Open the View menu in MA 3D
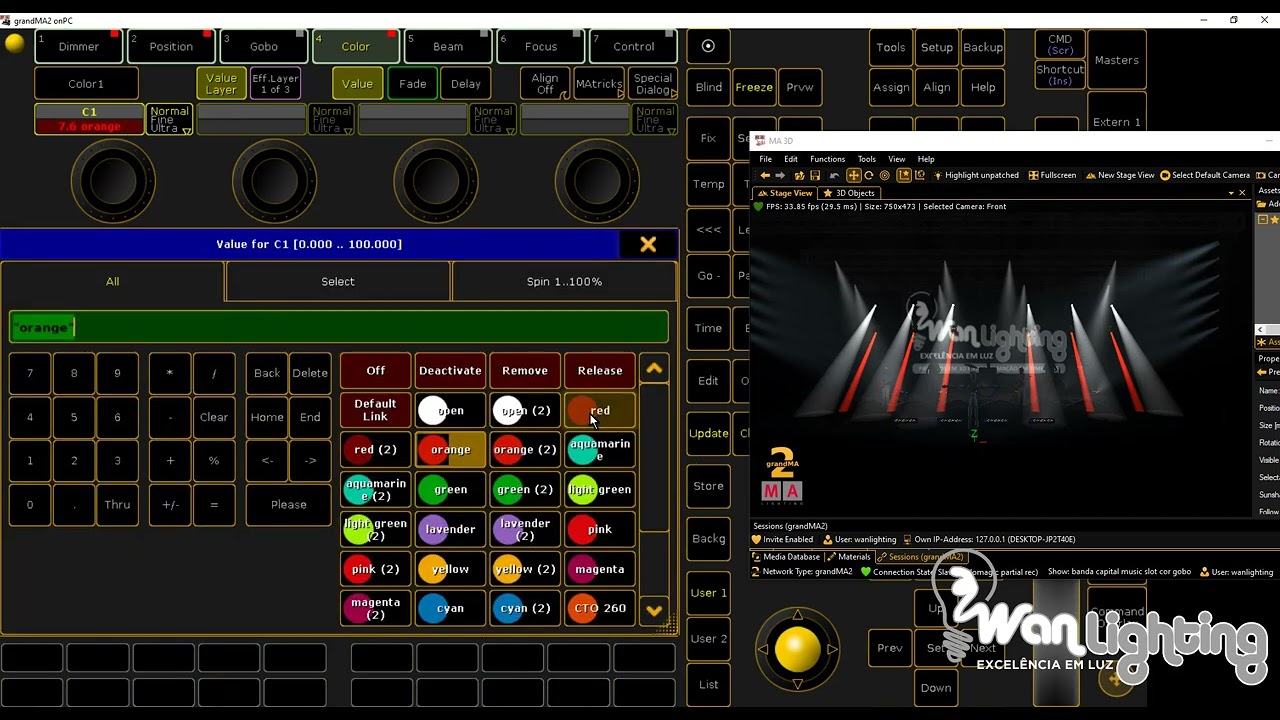 click(x=897, y=159)
